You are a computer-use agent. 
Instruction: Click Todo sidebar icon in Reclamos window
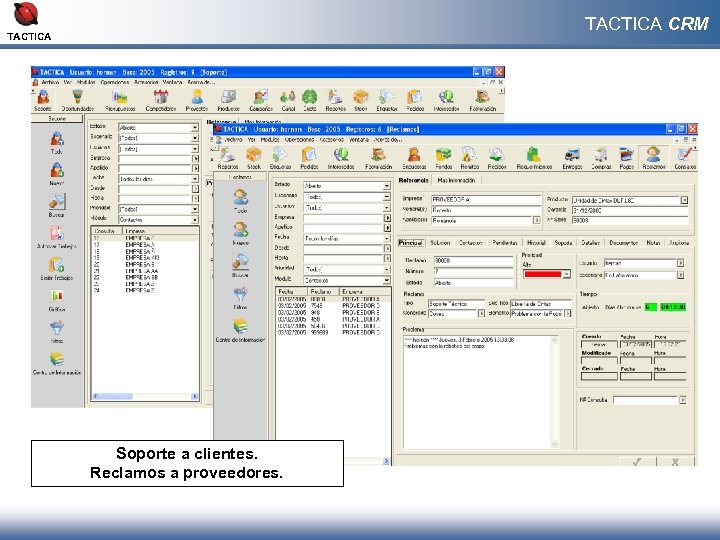click(x=241, y=201)
